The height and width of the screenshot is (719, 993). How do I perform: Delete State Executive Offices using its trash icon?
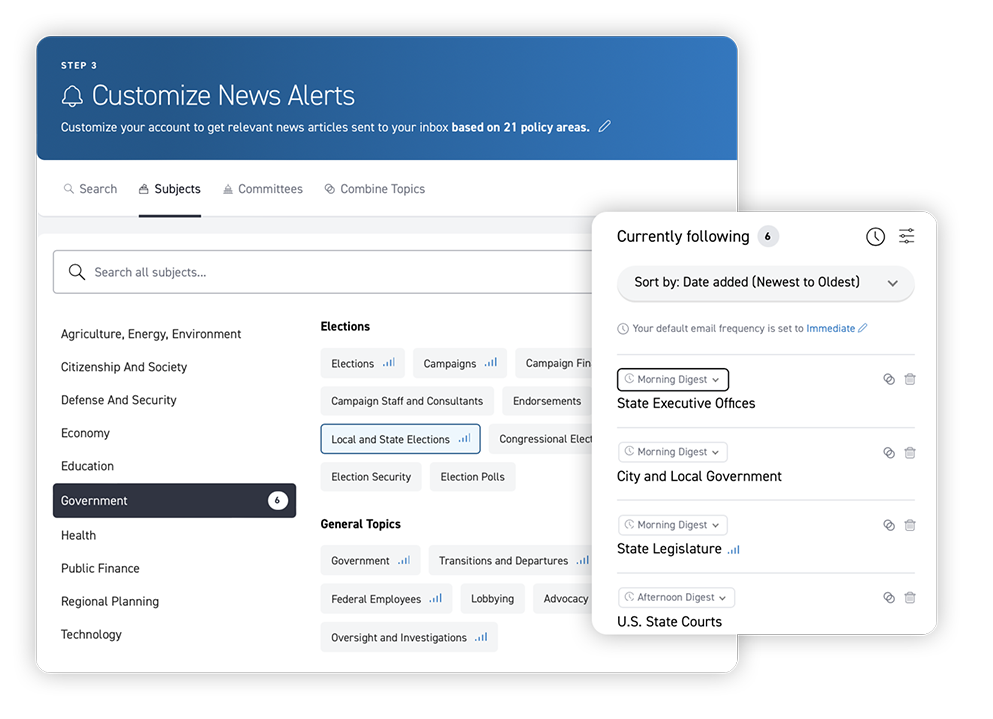(x=910, y=379)
